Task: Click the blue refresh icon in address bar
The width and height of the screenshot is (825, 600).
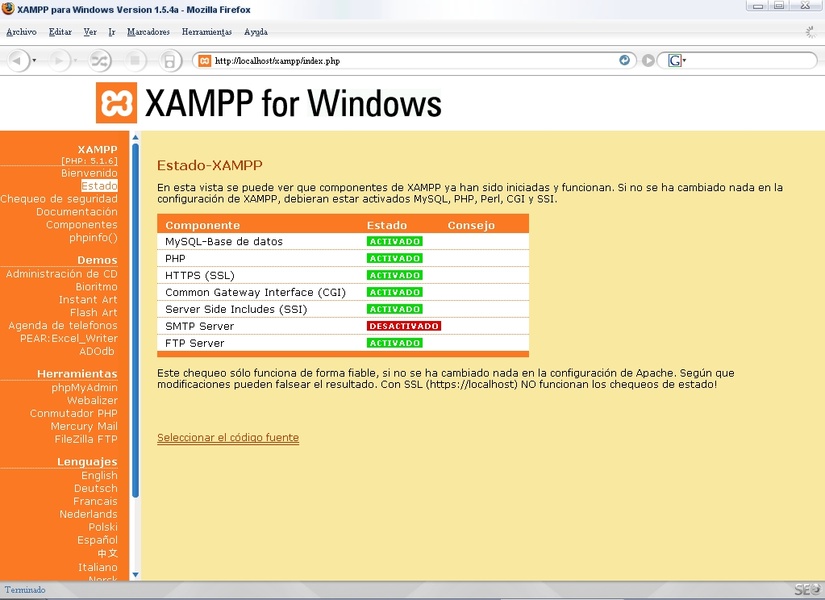Action: [x=624, y=61]
